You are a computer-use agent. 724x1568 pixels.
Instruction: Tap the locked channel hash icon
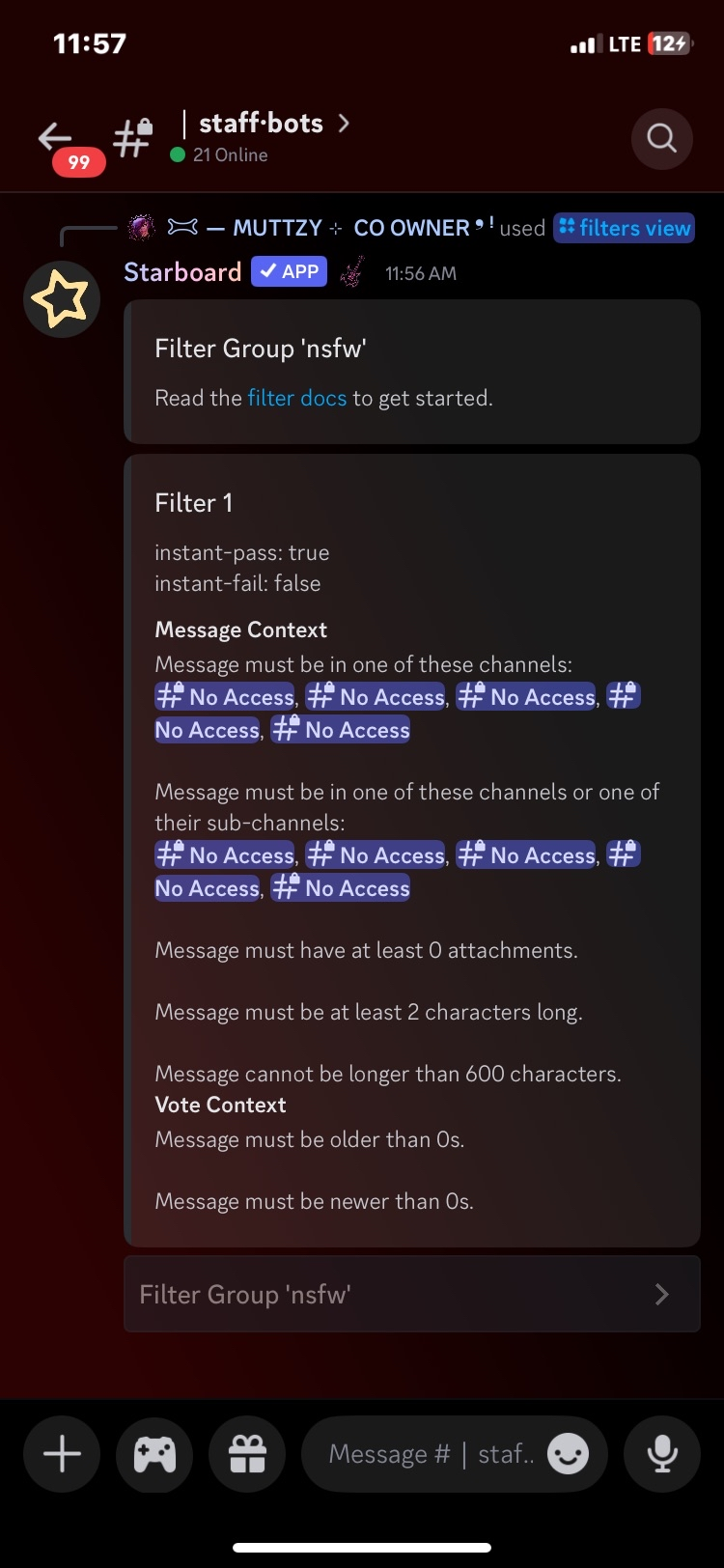pos(132,138)
